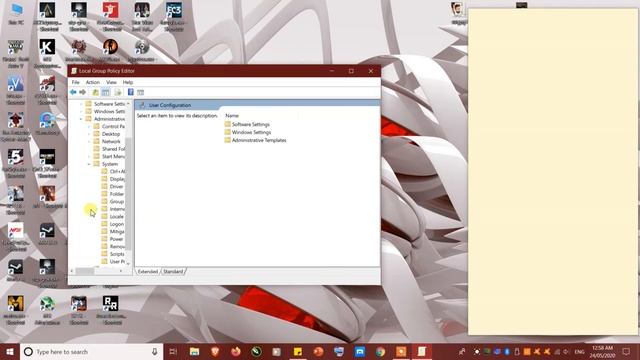The height and width of the screenshot is (360, 640).
Task: Select Administrative Templates in right pane list
Action: pos(255,140)
